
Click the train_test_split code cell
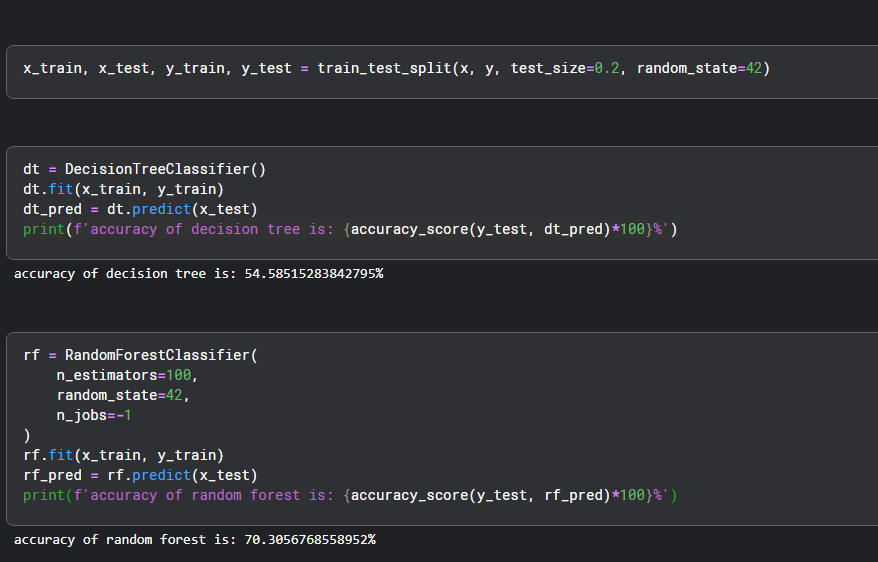442,72
